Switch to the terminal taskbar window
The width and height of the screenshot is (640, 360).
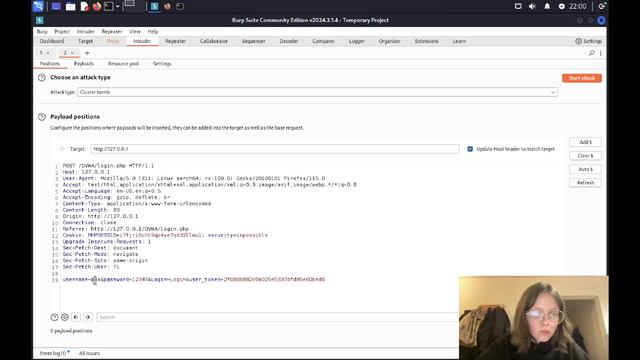pyautogui.click(x=180, y=7)
